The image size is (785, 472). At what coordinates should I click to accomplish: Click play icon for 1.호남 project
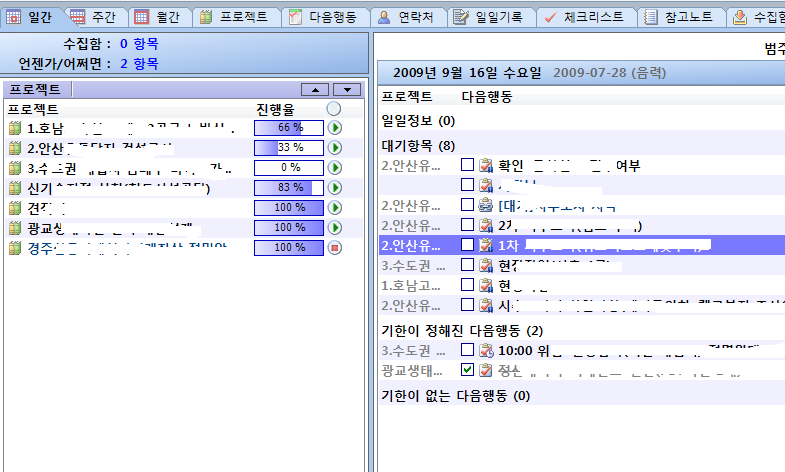pos(335,128)
